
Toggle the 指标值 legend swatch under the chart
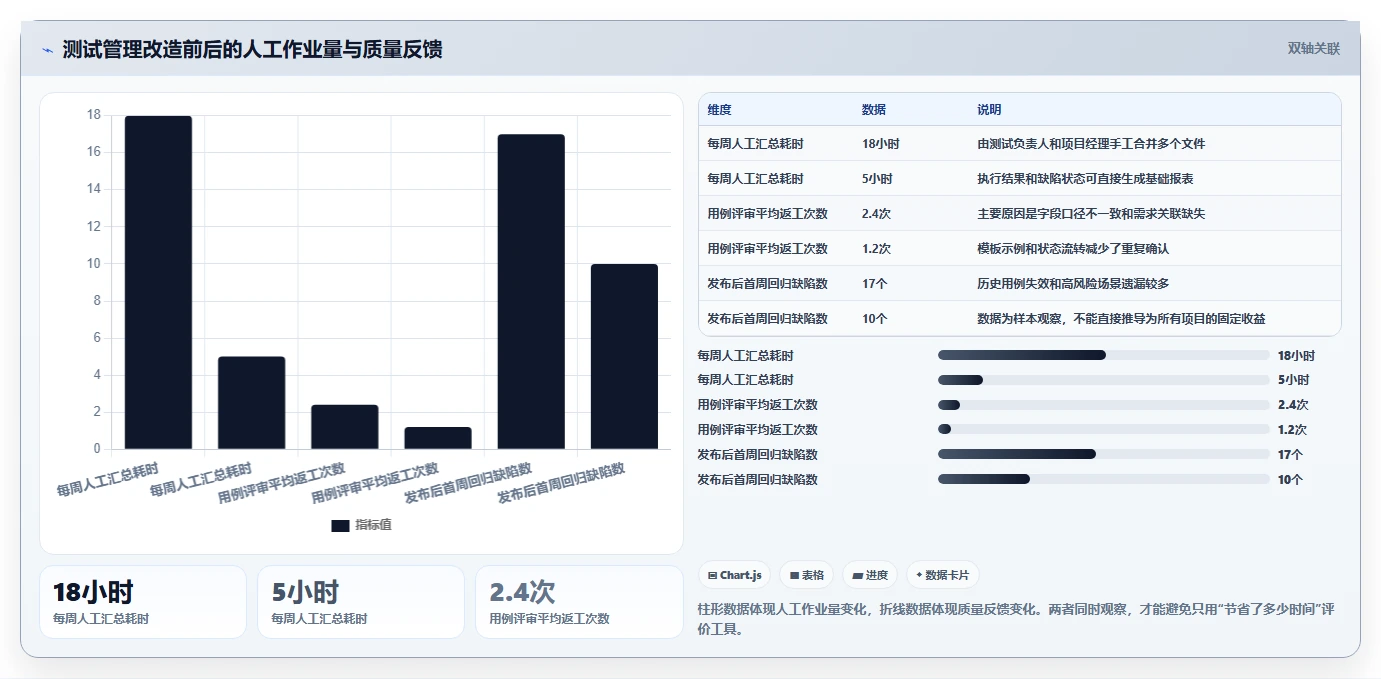[x=340, y=525]
